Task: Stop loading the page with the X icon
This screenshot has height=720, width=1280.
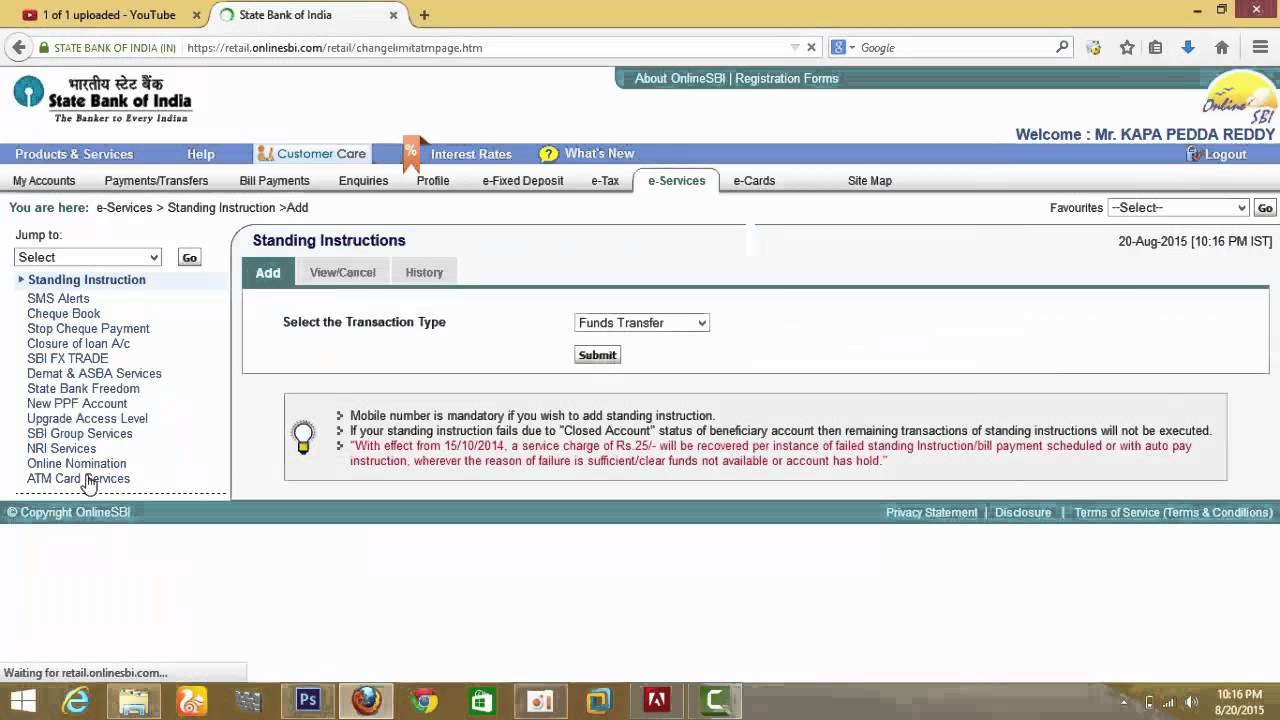Action: coord(812,47)
